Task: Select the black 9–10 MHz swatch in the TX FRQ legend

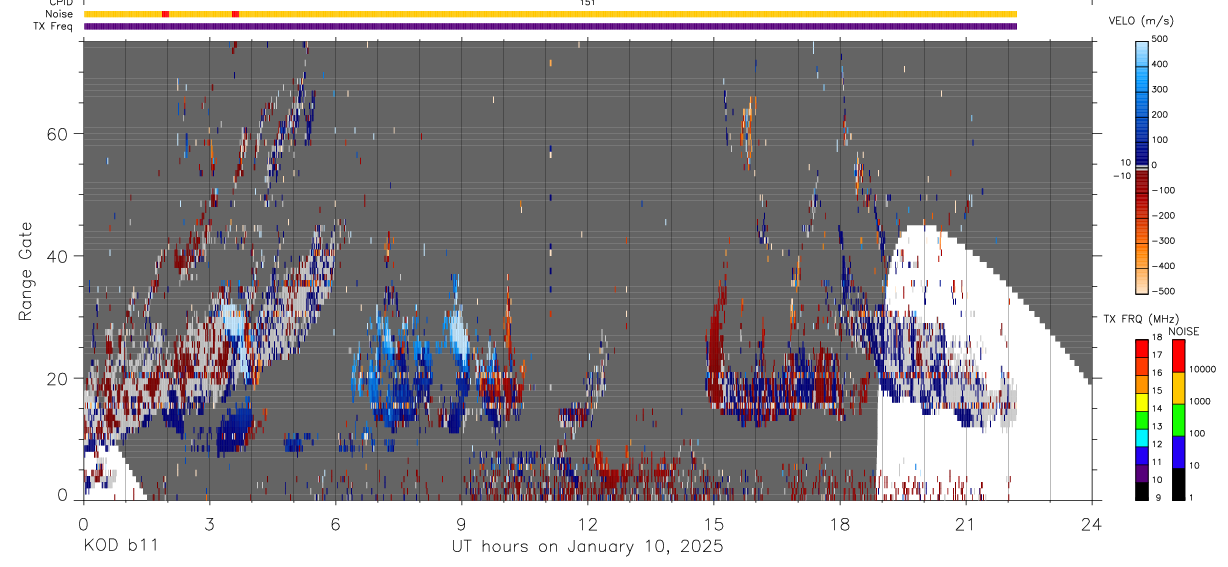Action: pos(1141,490)
